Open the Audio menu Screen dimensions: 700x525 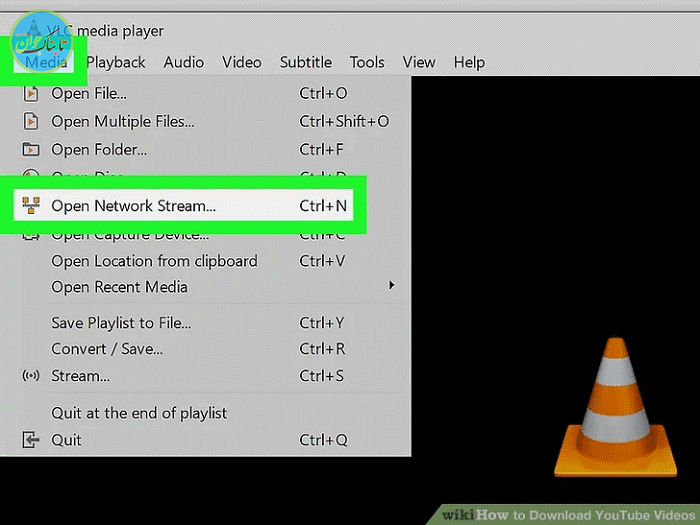[184, 62]
